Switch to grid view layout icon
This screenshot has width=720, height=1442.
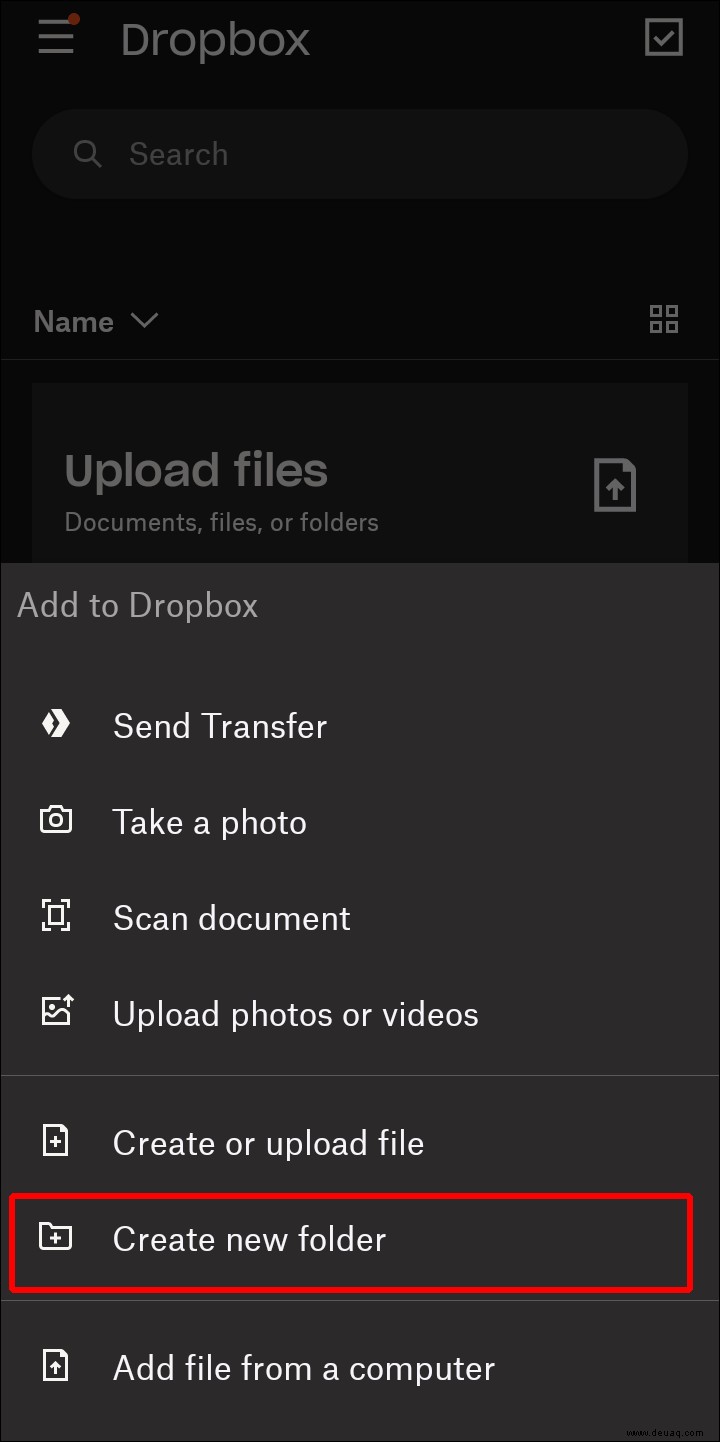(664, 320)
